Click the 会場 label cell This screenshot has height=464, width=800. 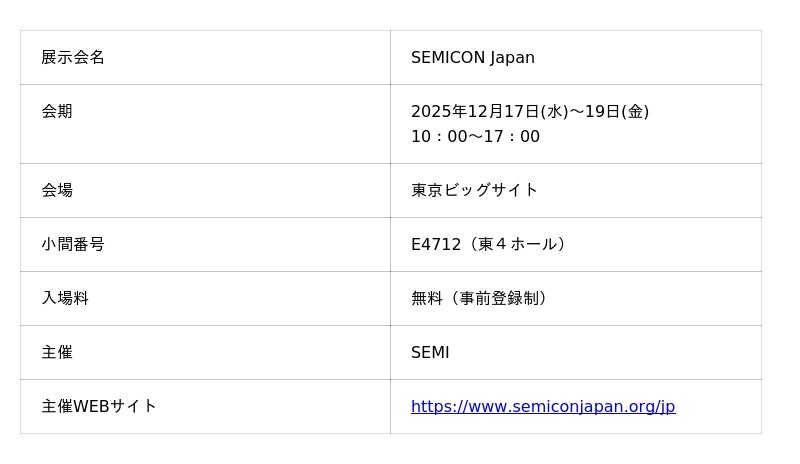click(x=57, y=190)
